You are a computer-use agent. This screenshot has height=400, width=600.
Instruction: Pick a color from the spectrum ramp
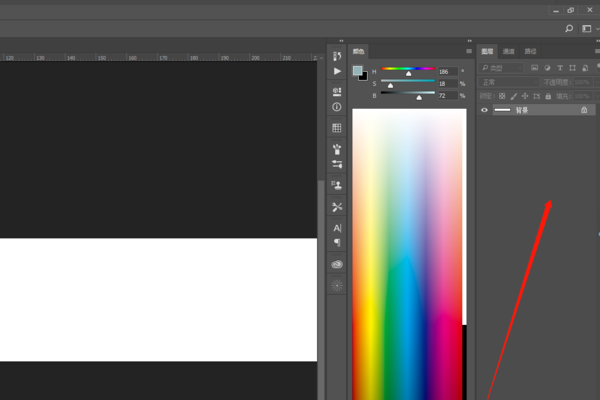click(x=407, y=254)
